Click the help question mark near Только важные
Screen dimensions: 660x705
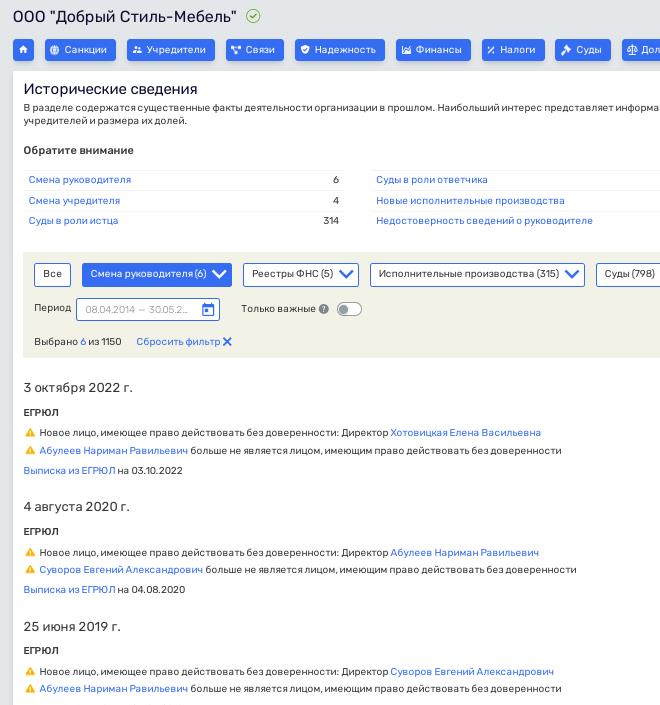pyautogui.click(x=324, y=309)
